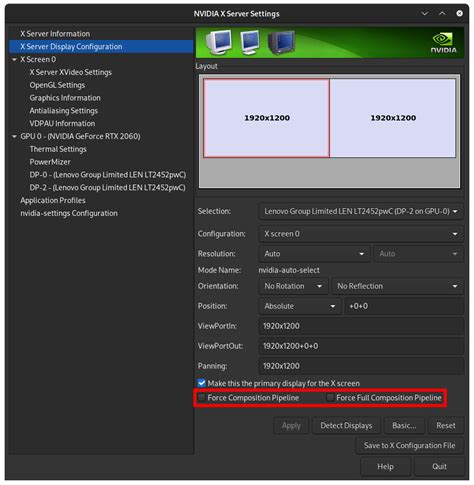Open the Selection display dropdown
474x485 pixels.
[361, 211]
